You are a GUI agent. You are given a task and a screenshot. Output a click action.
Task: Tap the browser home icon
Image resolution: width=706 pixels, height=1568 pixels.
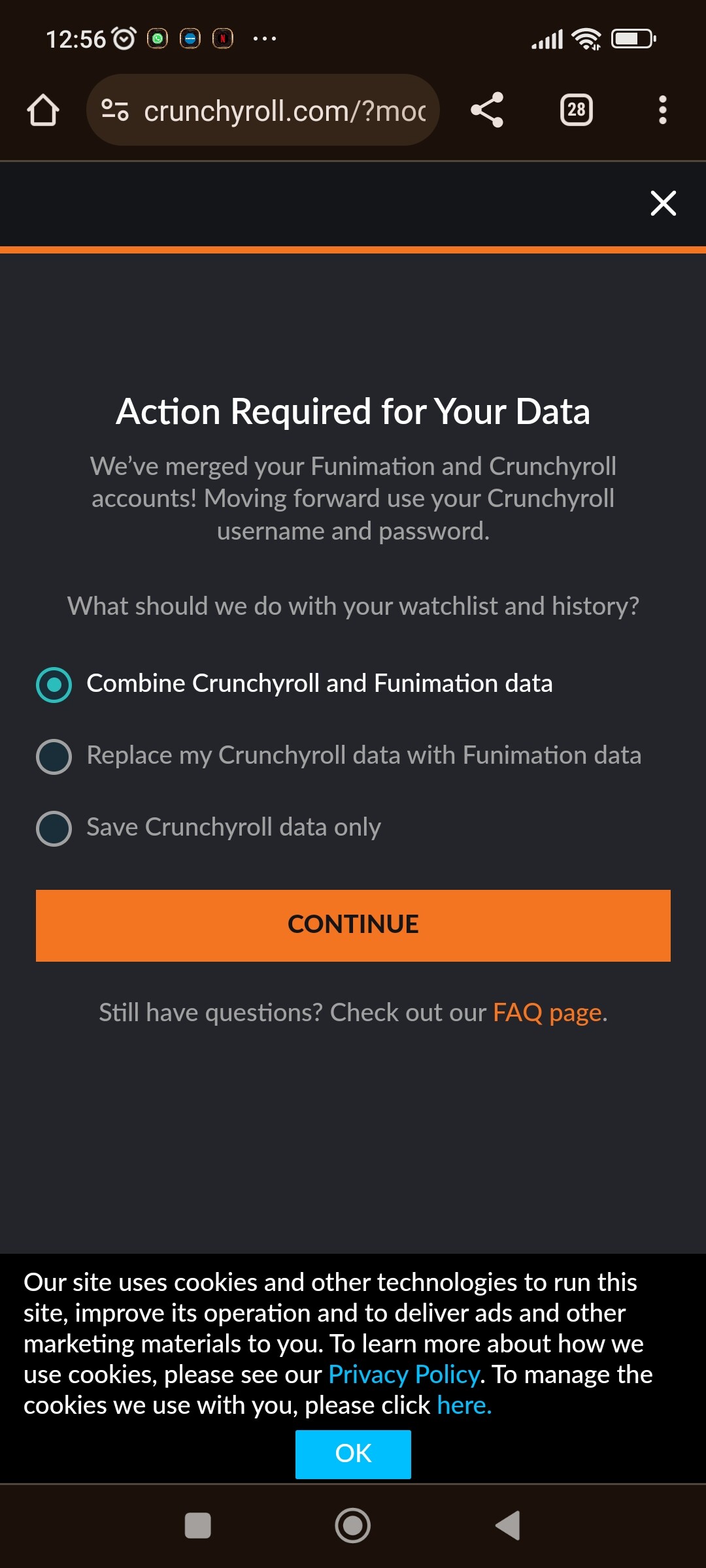(x=43, y=110)
